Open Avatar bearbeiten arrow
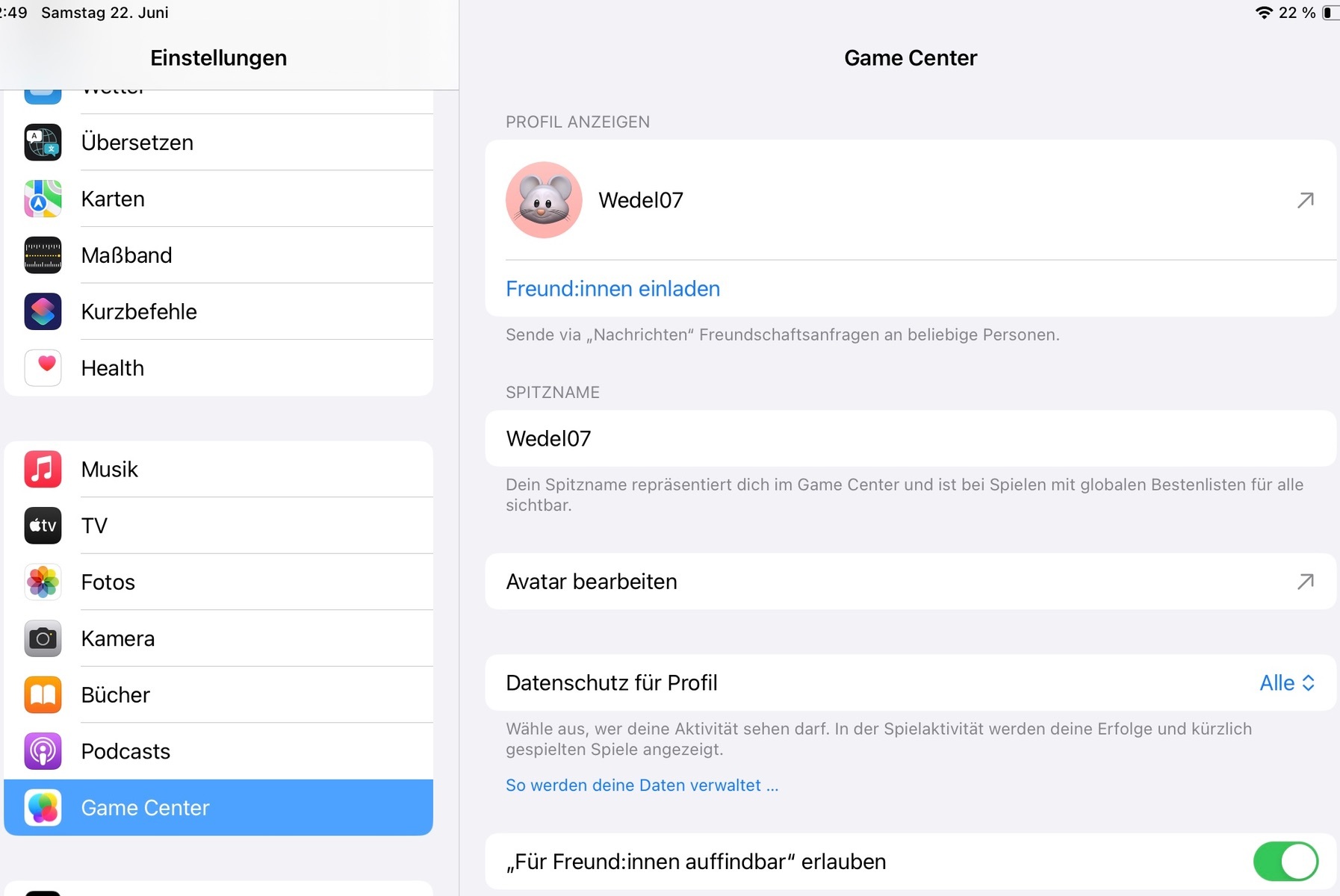 point(1305,582)
